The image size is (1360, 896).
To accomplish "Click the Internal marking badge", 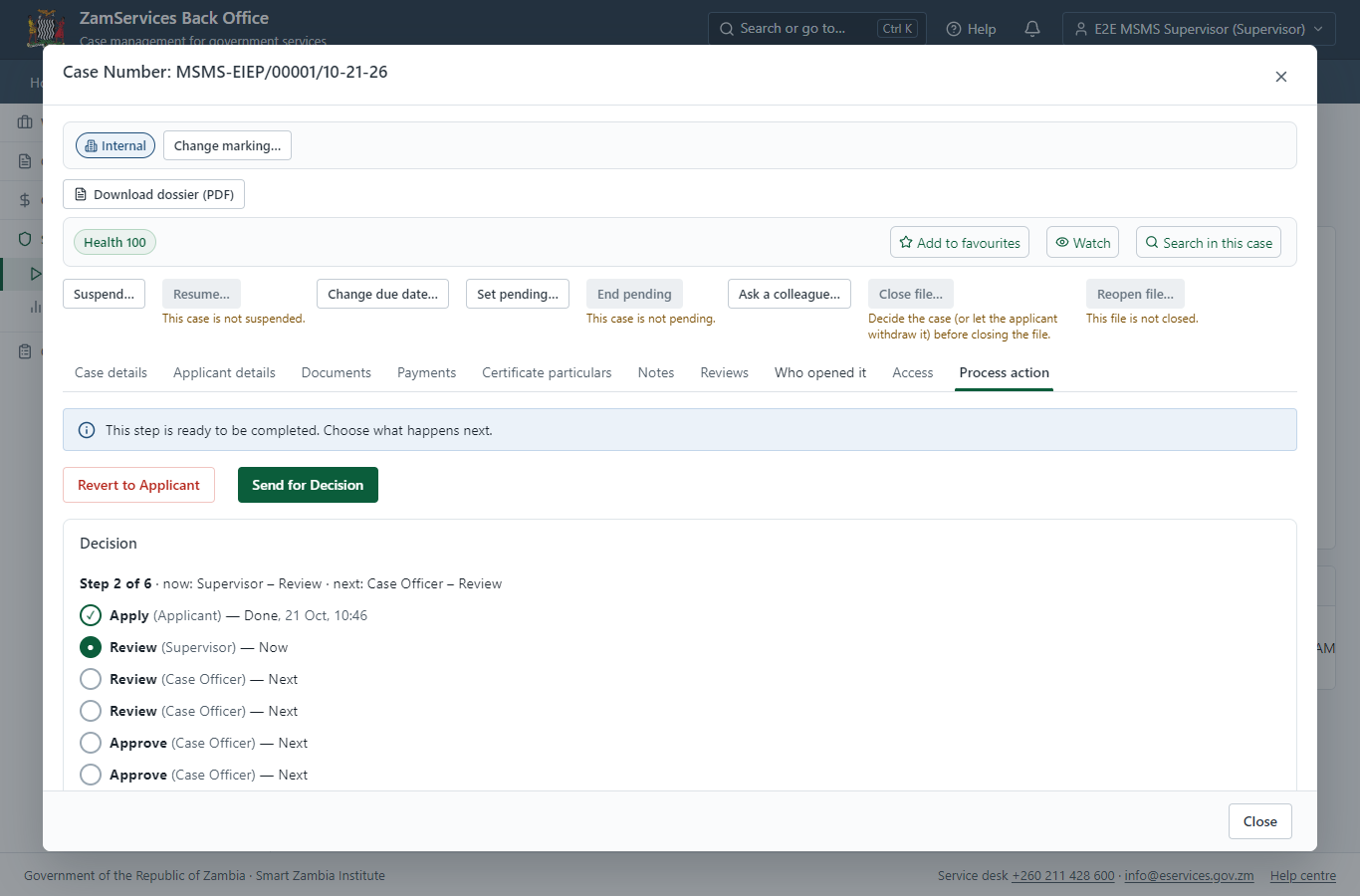I will click(x=115, y=145).
